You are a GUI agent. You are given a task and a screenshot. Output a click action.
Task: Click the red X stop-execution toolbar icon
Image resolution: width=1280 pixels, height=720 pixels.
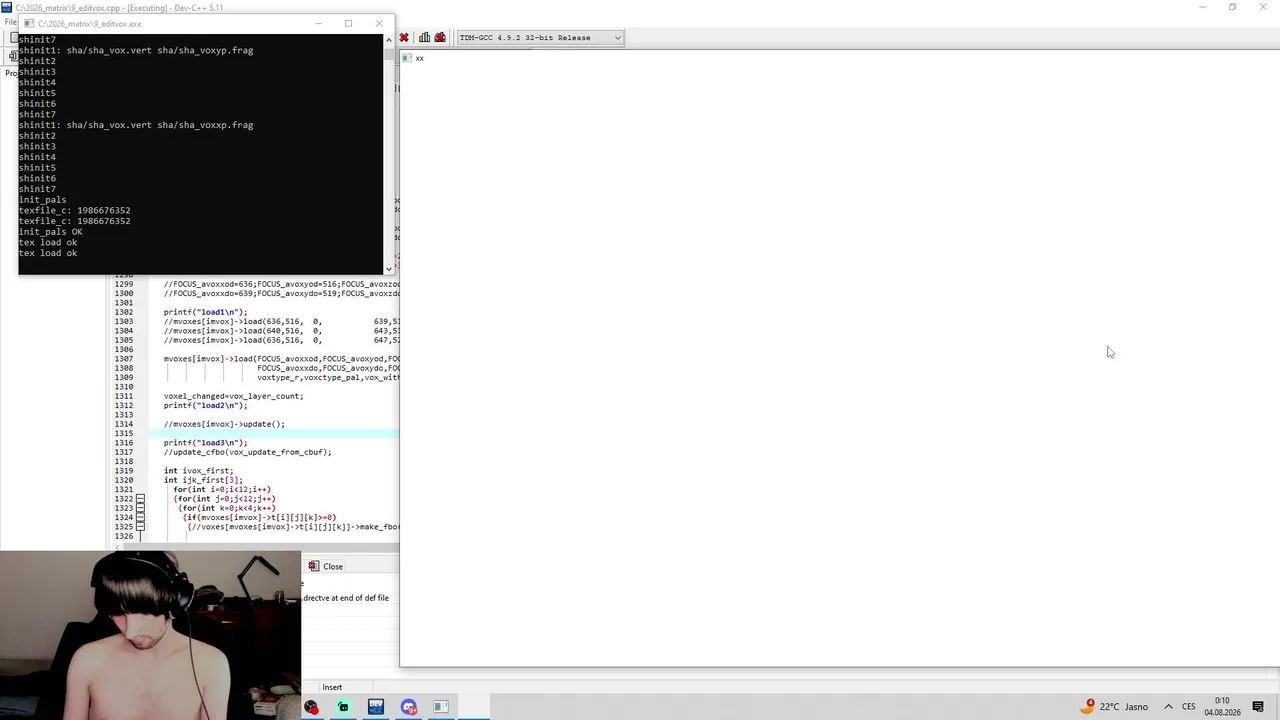click(x=404, y=38)
